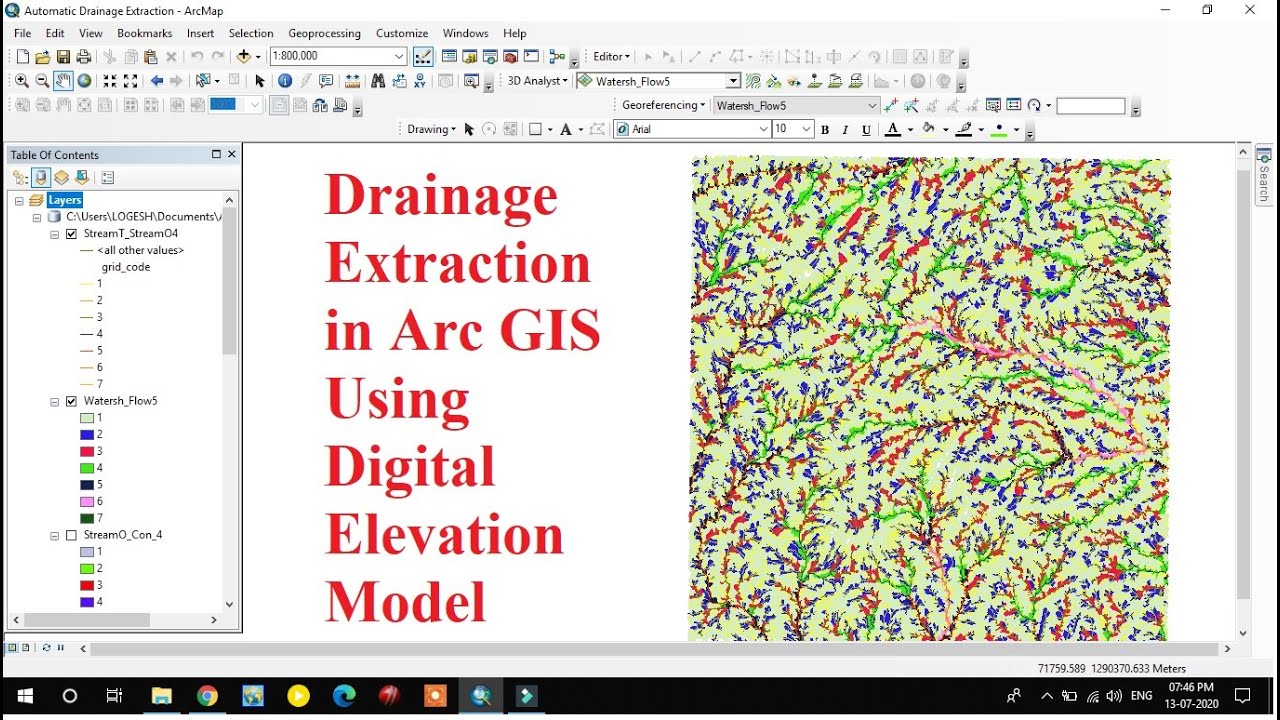Open the ArcToolbox window icon
This screenshot has width=1280, height=720.
(x=510, y=57)
